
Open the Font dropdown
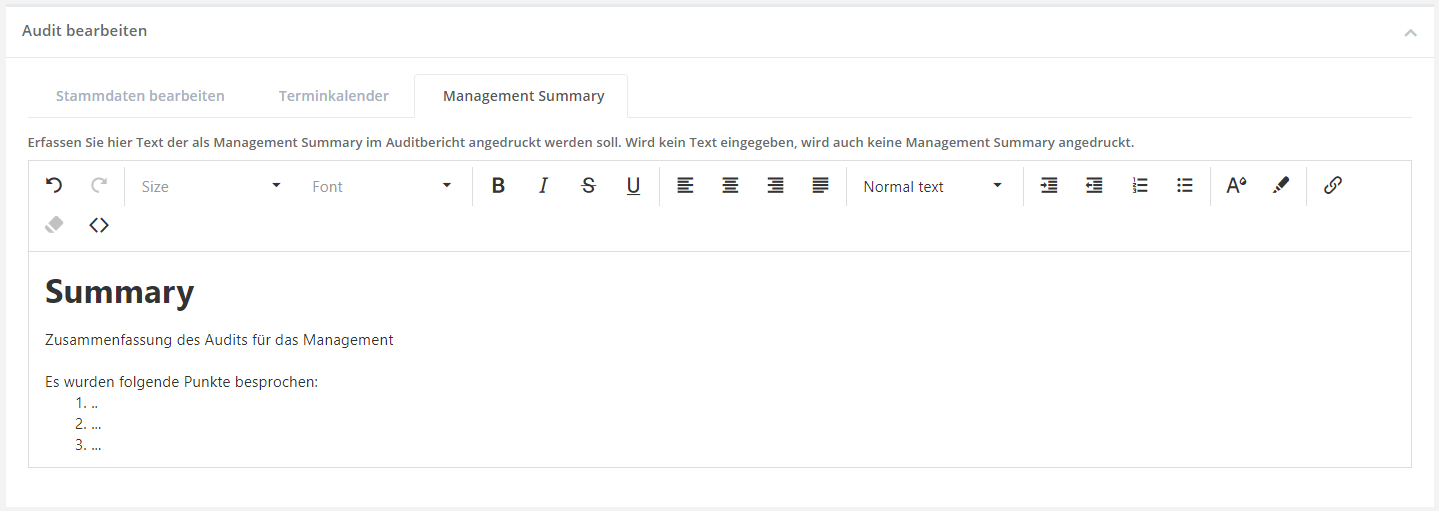coord(382,186)
